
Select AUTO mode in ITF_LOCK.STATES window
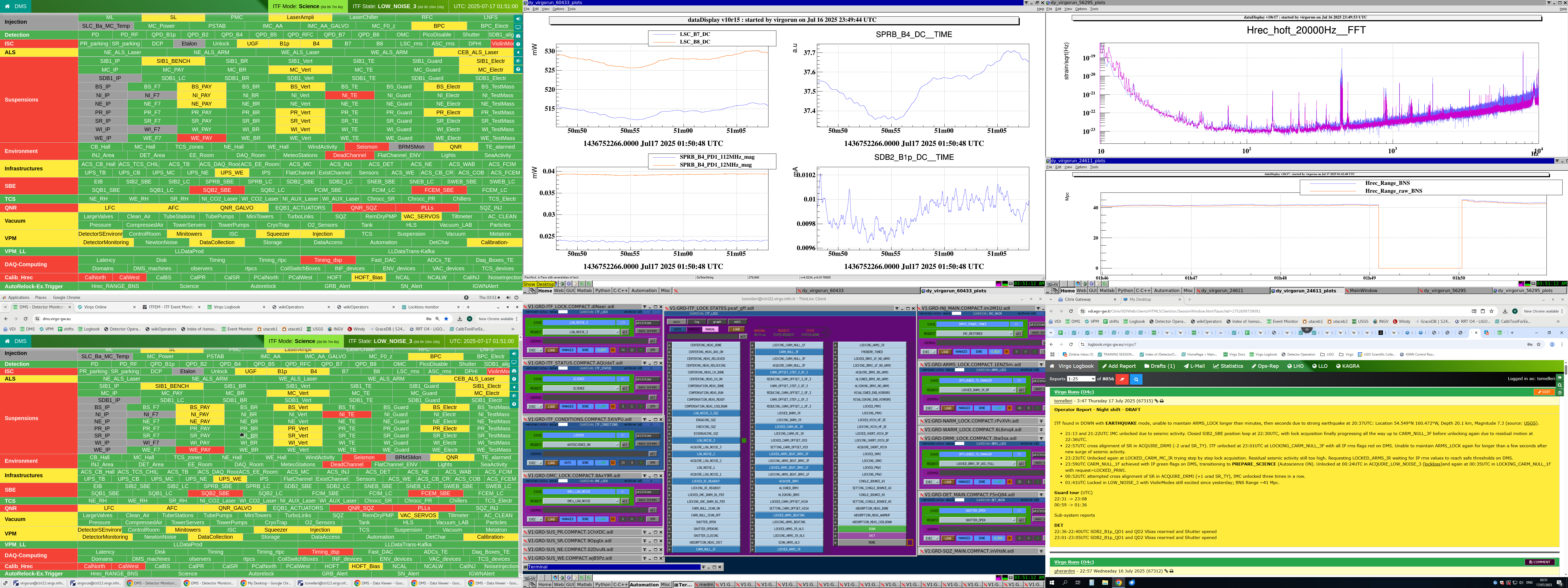tap(678, 329)
